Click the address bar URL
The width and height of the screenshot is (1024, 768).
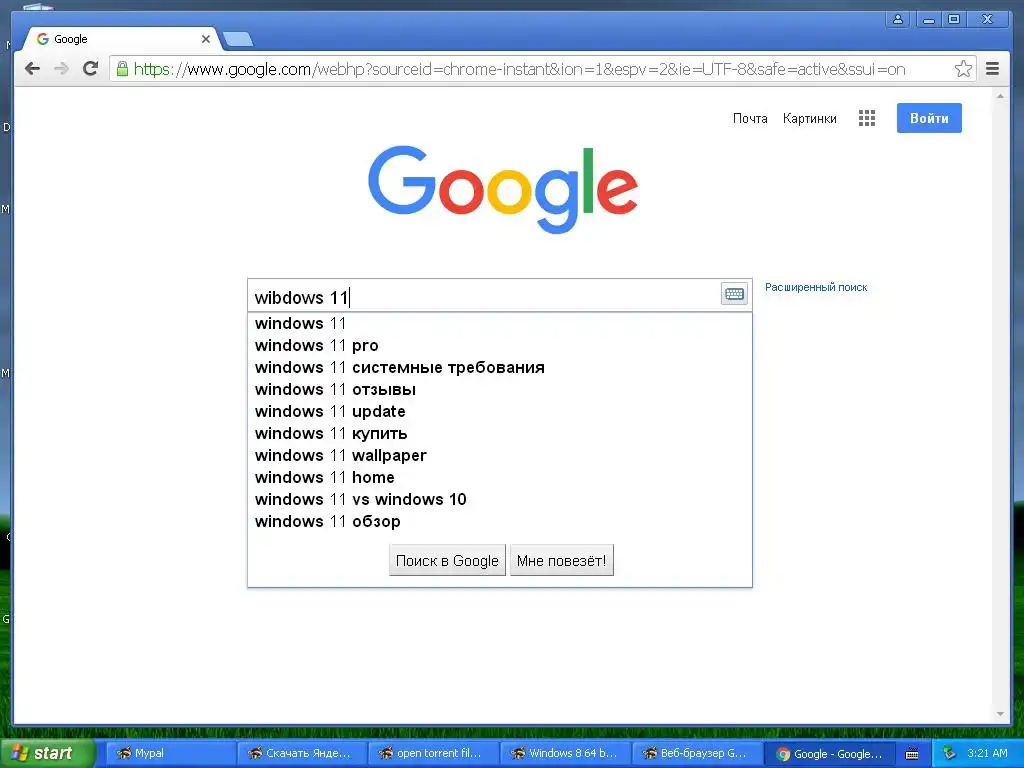point(519,69)
